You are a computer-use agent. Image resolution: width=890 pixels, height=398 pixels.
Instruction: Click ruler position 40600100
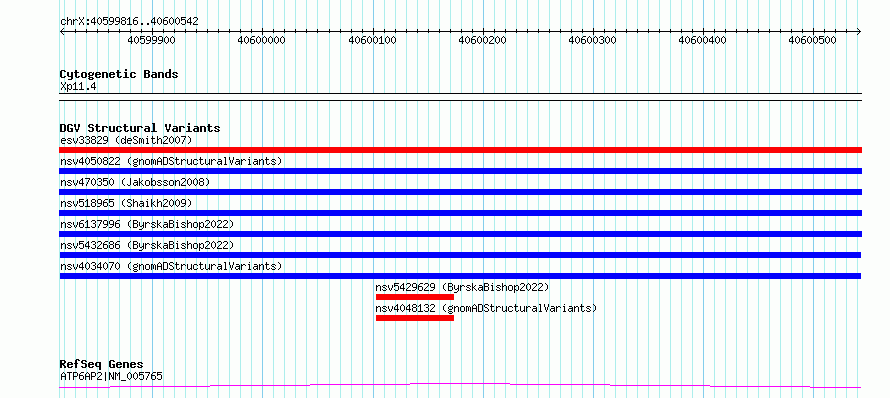click(x=372, y=40)
